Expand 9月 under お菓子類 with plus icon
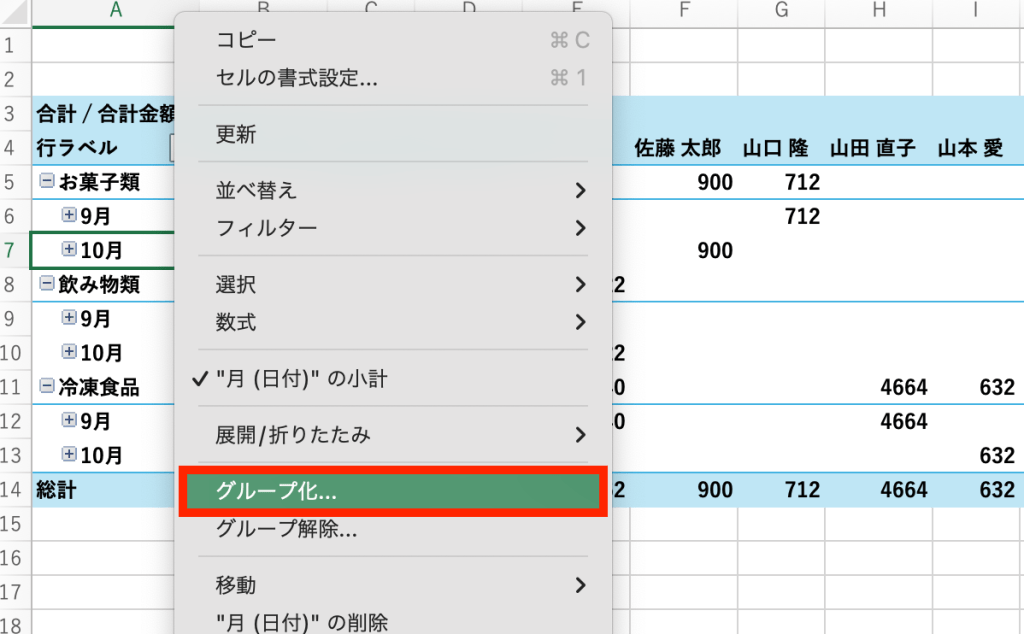Image resolution: width=1024 pixels, height=634 pixels. 69,215
